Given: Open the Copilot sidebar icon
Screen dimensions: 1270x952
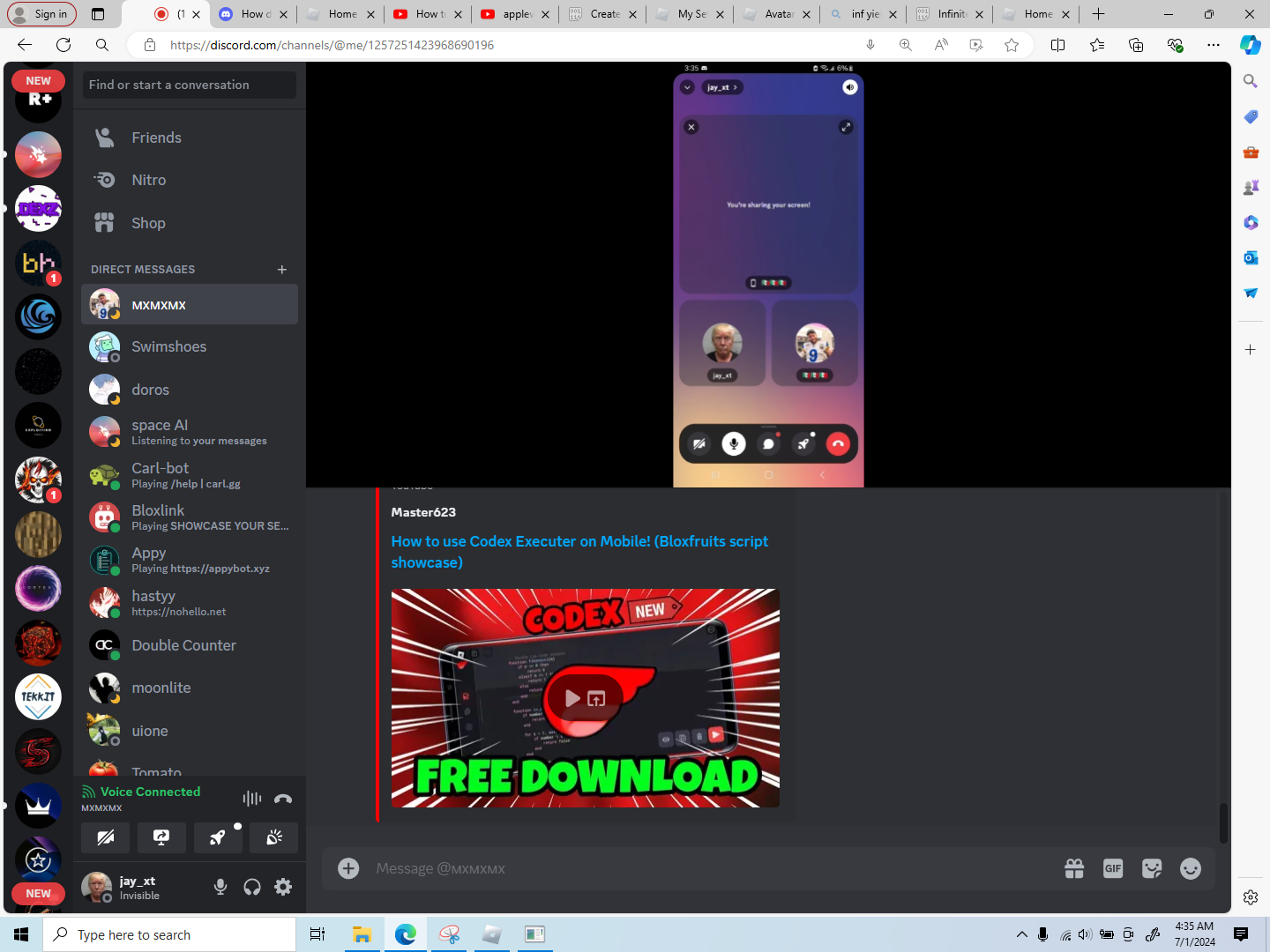Looking at the screenshot, I should (1251, 45).
